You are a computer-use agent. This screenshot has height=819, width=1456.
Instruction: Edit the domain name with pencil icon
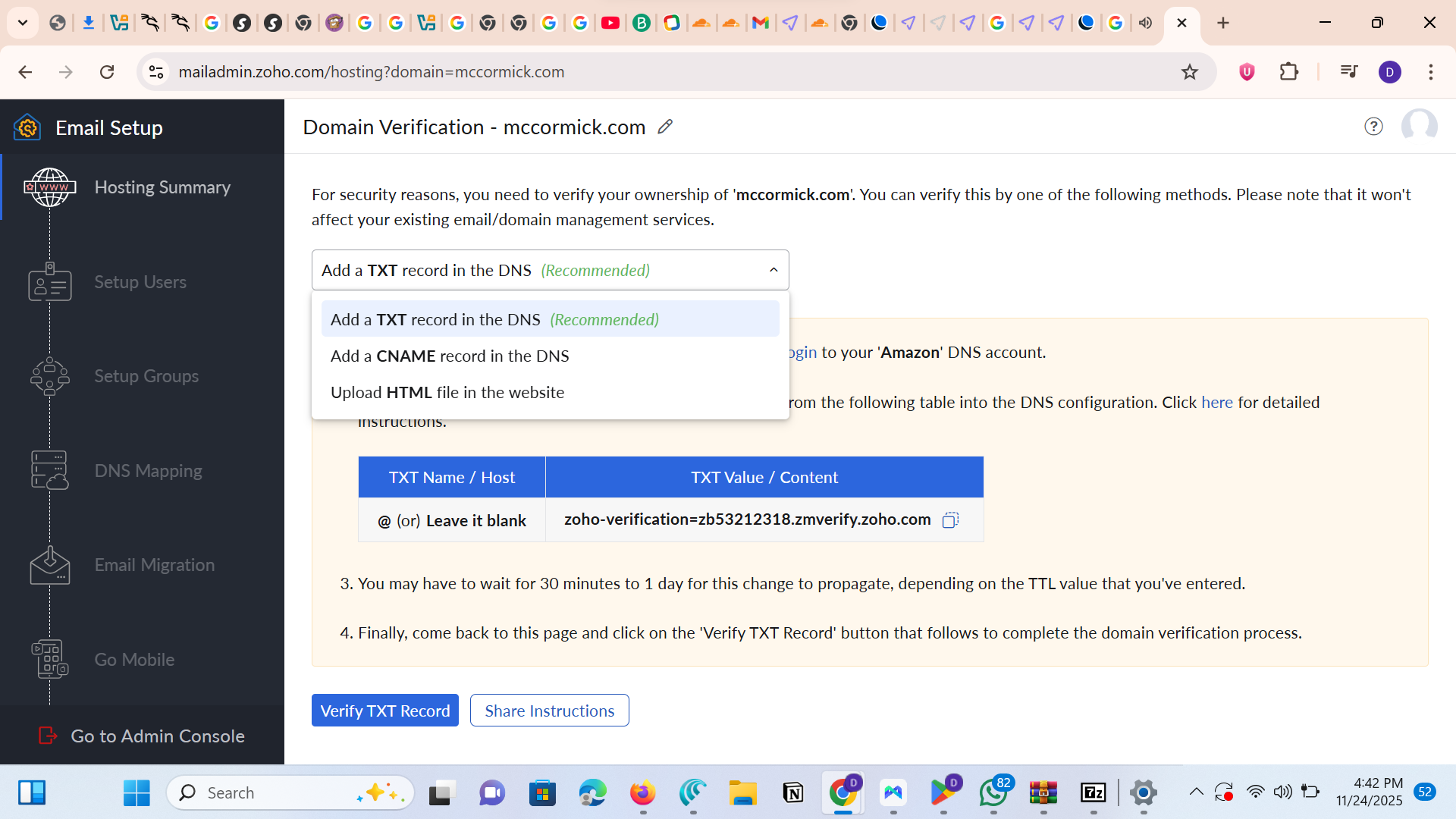pos(665,127)
